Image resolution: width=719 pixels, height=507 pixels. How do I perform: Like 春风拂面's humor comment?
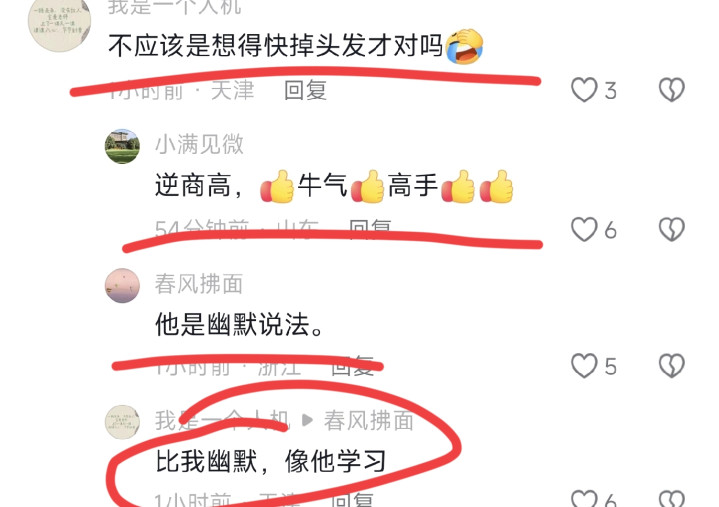coord(584,365)
